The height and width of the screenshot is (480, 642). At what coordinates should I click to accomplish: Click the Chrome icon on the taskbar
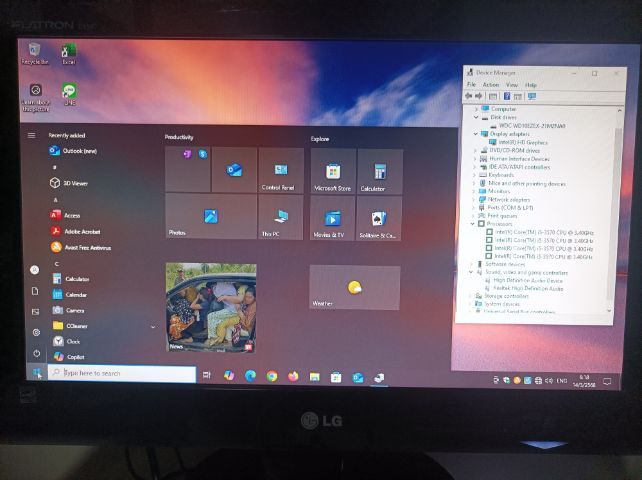tap(272, 376)
